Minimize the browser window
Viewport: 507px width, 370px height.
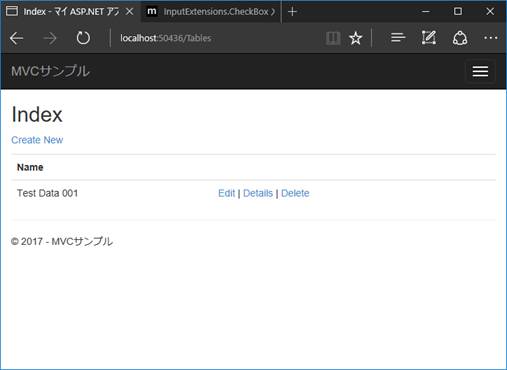click(x=426, y=12)
